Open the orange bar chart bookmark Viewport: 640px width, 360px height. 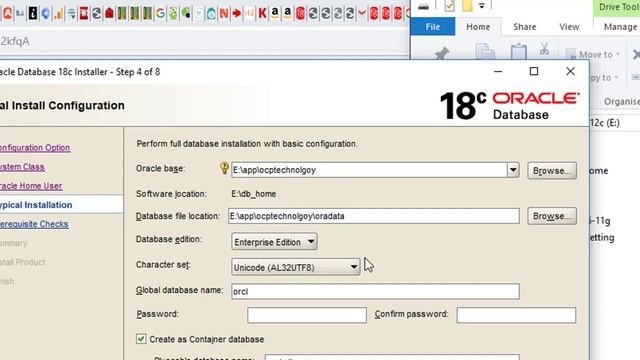[58, 13]
